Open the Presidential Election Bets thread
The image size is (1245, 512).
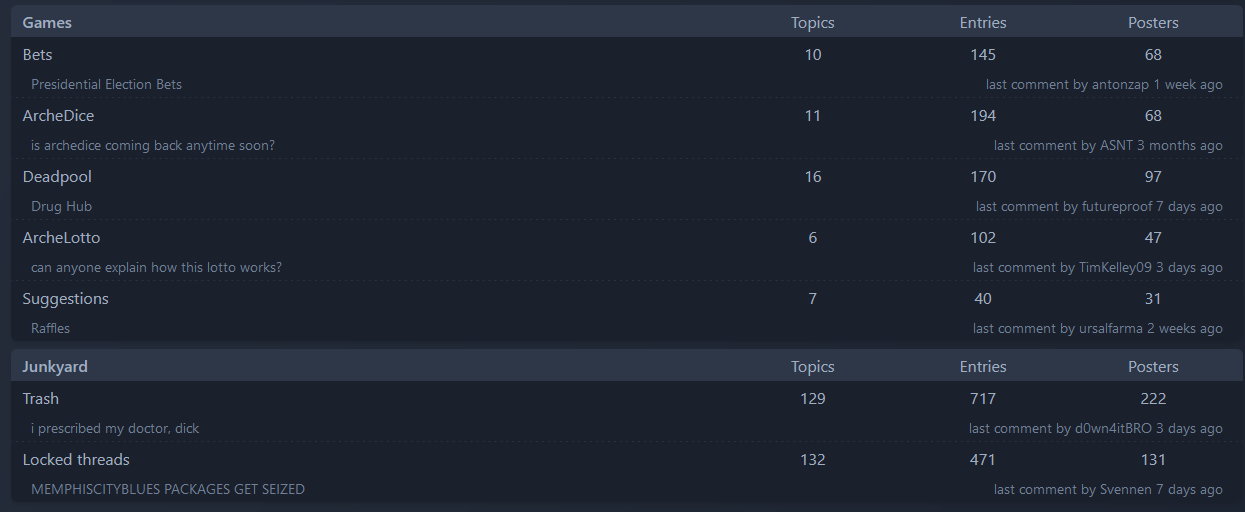(106, 85)
